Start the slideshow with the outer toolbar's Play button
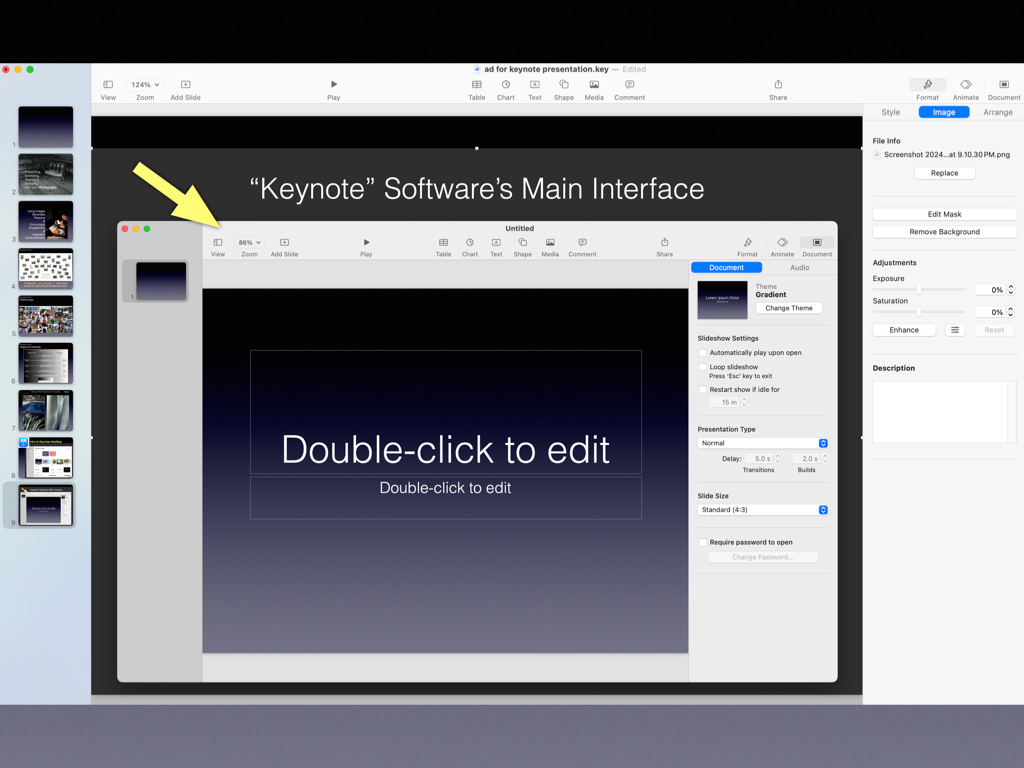The width and height of the screenshot is (1024, 768). pos(334,84)
